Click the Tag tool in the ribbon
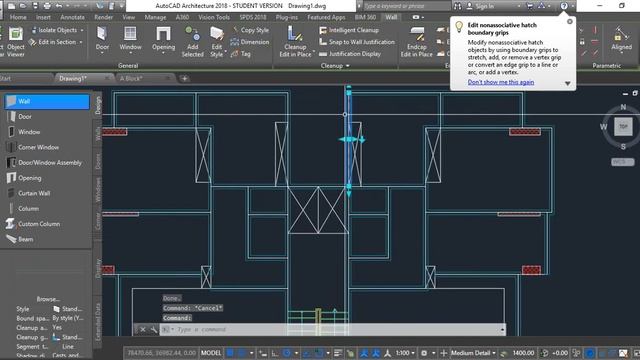The width and height of the screenshot is (640, 360). click(x=240, y=53)
